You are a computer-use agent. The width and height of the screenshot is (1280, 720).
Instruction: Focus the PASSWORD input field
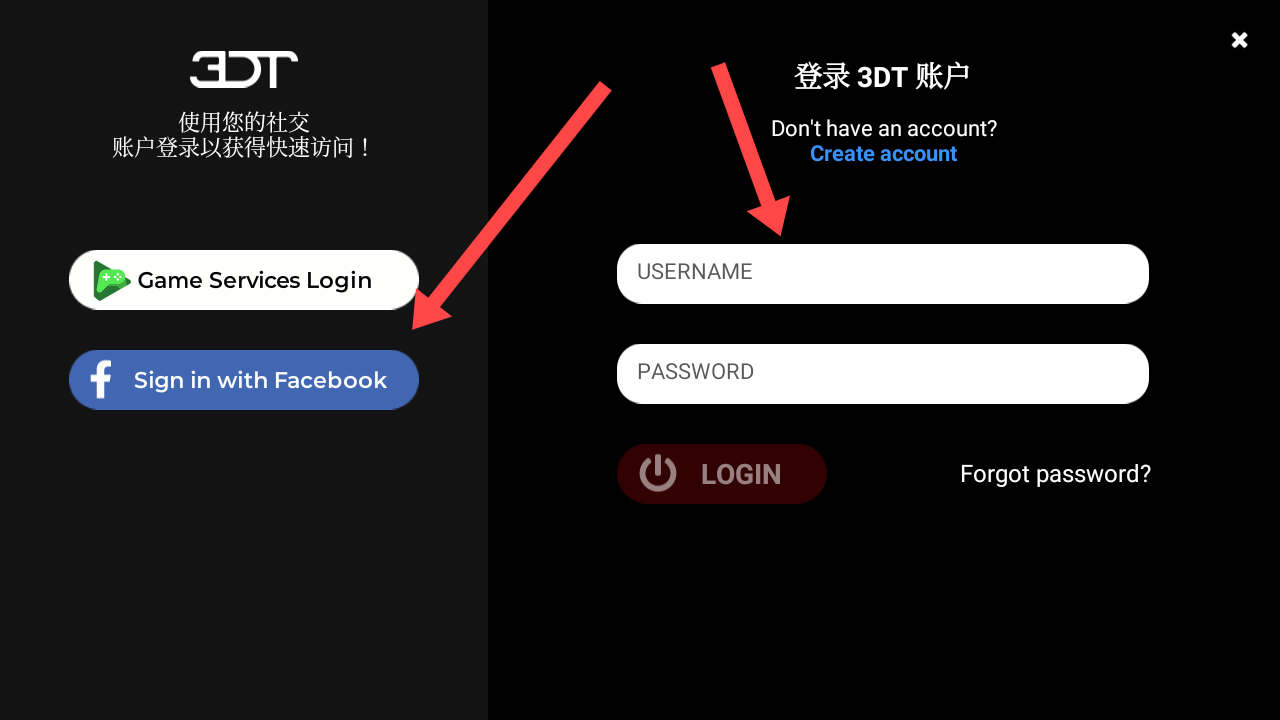(883, 374)
